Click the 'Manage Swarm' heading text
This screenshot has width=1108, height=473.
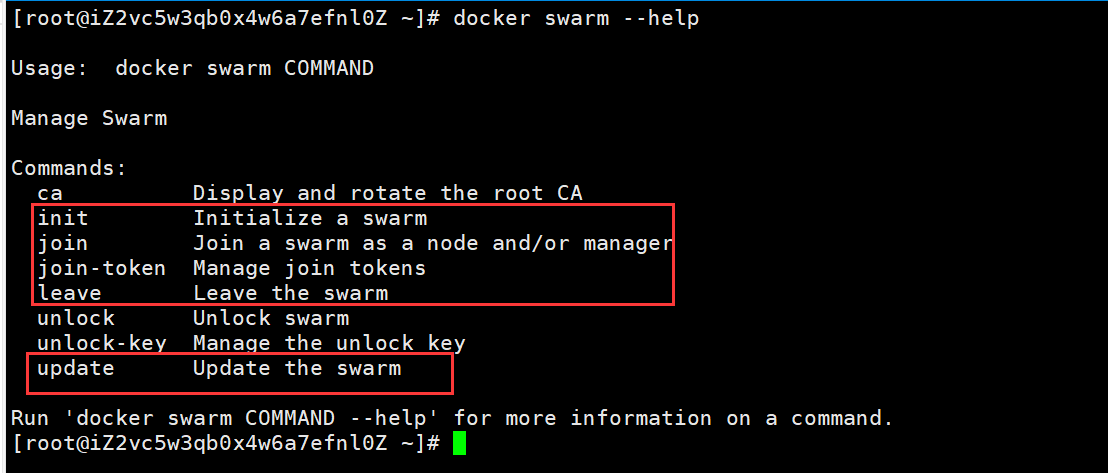click(x=89, y=118)
